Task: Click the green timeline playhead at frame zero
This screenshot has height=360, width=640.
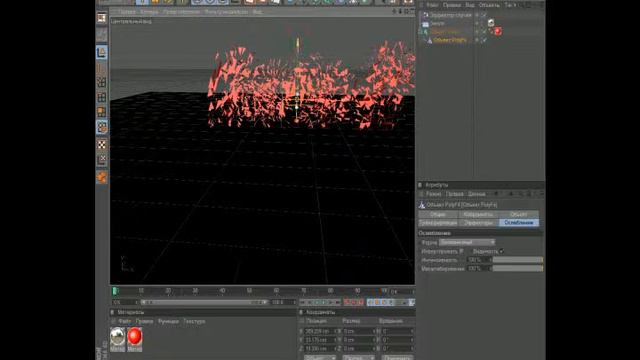Action: [115, 291]
